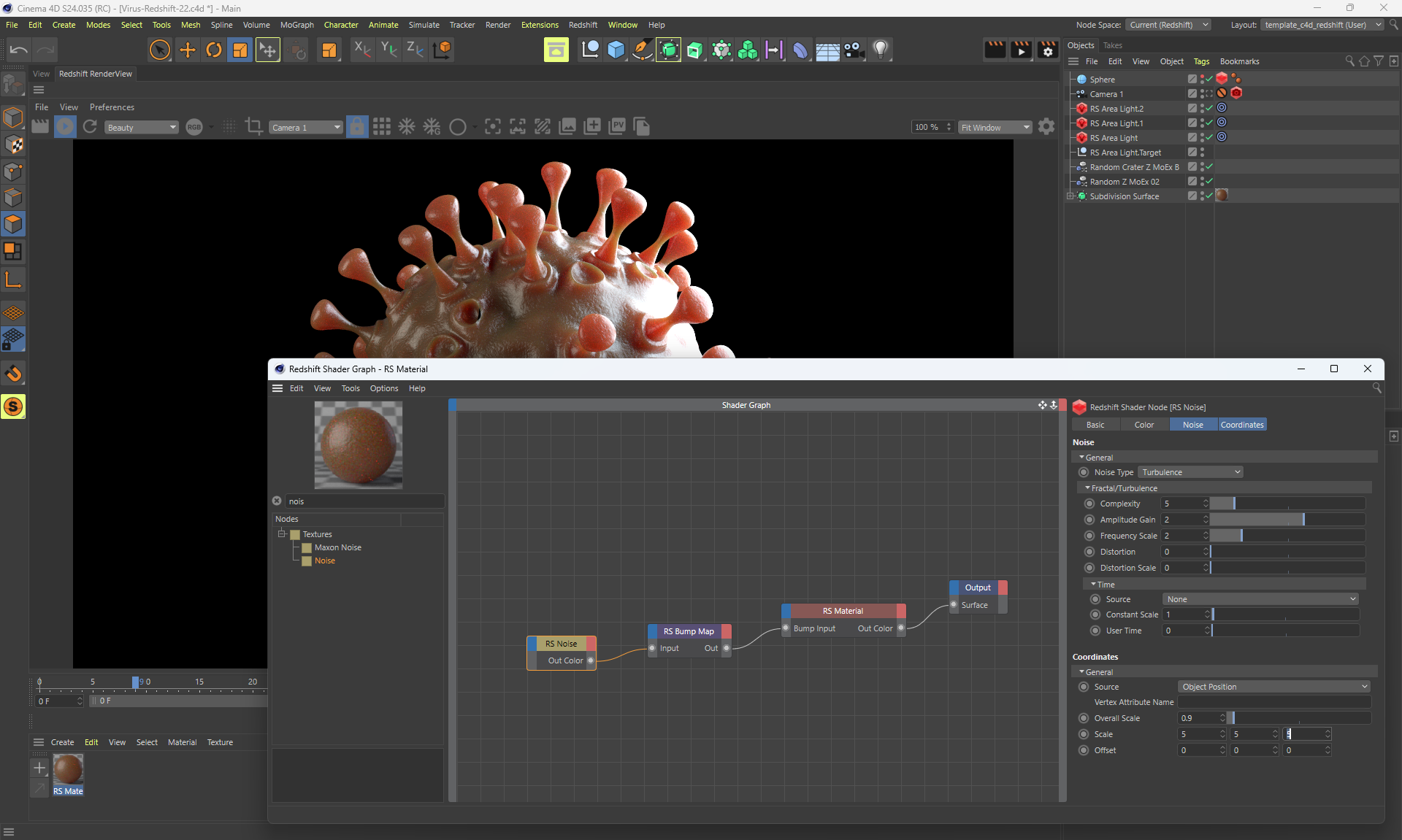Open the MoGraph menu

(x=296, y=25)
